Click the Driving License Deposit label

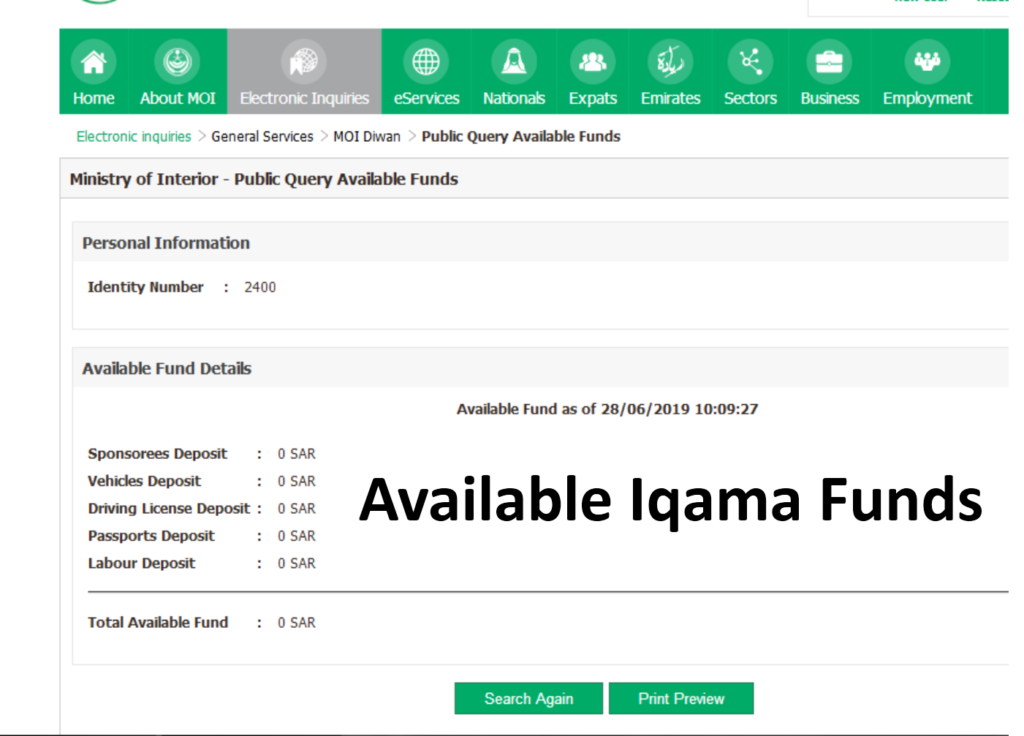click(x=169, y=509)
